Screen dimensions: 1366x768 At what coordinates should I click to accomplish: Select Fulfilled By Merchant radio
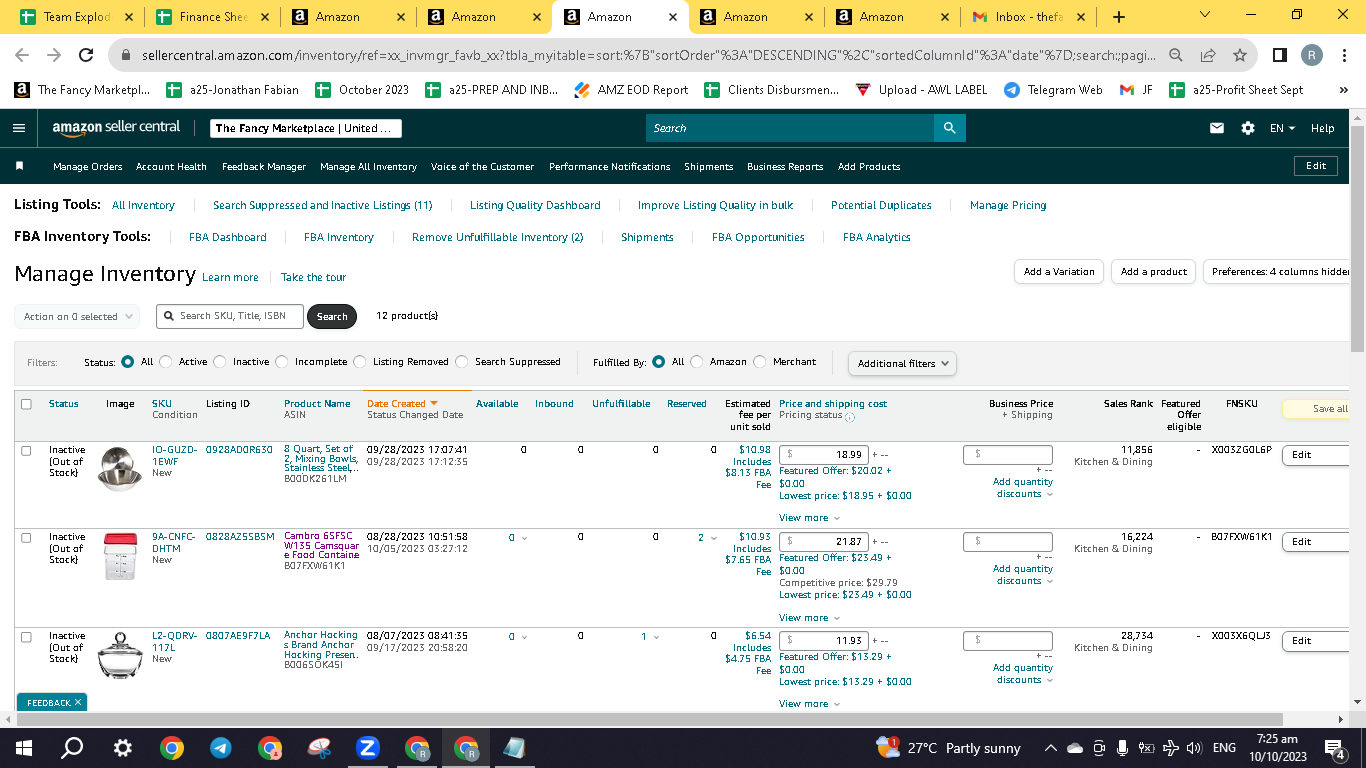click(x=760, y=362)
